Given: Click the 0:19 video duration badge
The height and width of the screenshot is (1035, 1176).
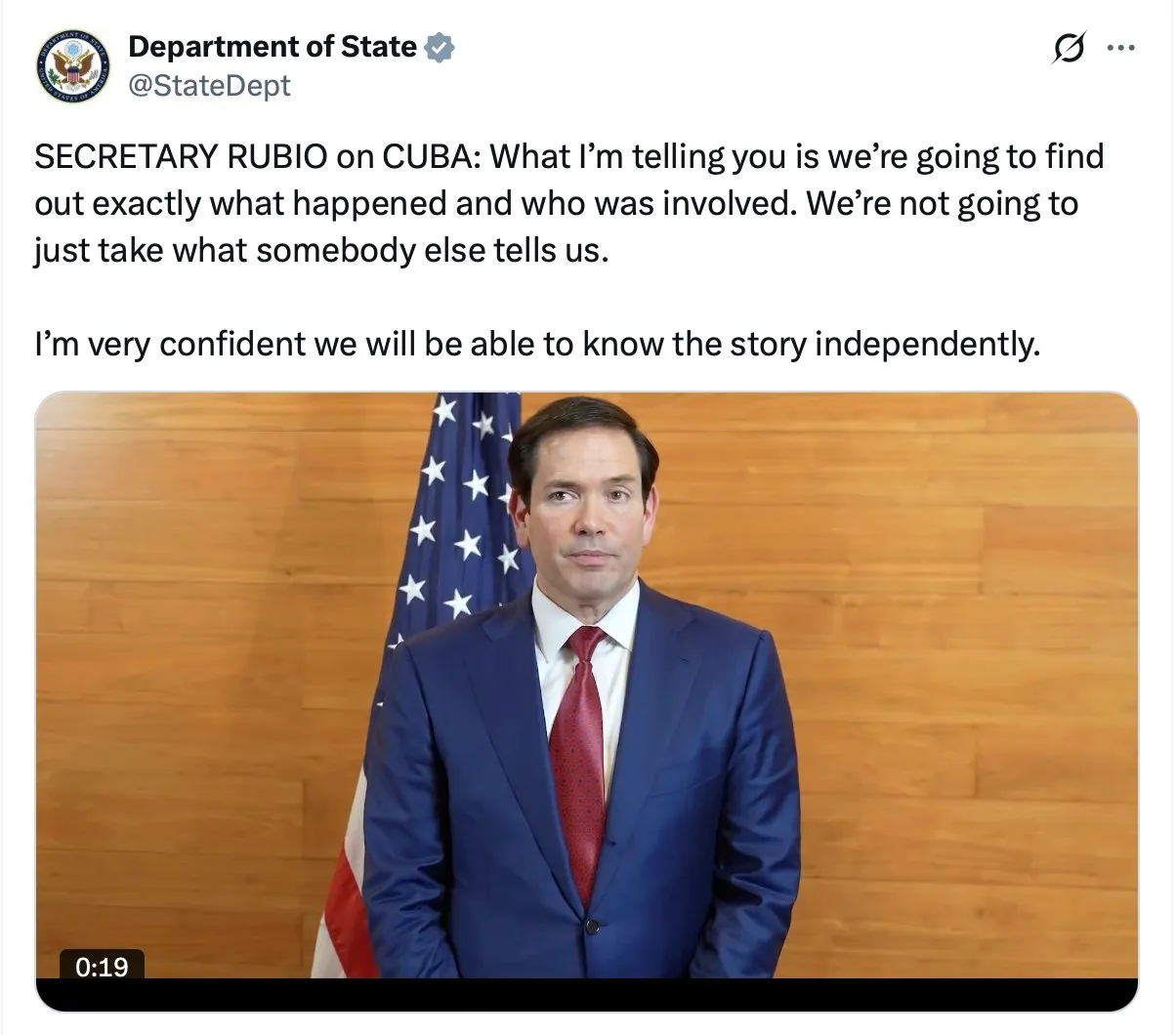Looking at the screenshot, I should point(102,967).
